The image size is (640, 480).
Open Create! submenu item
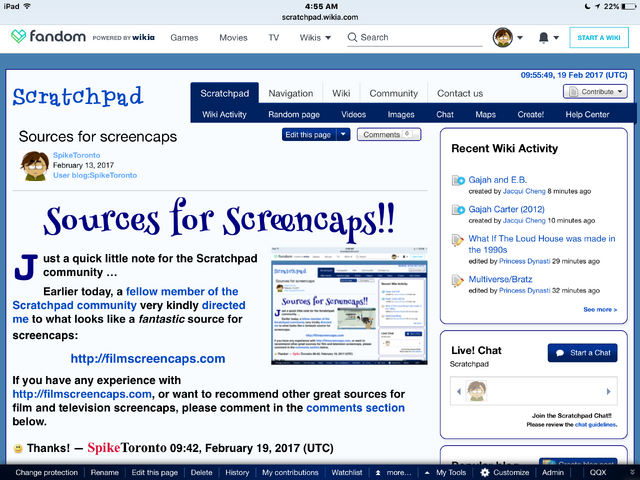[531, 115]
